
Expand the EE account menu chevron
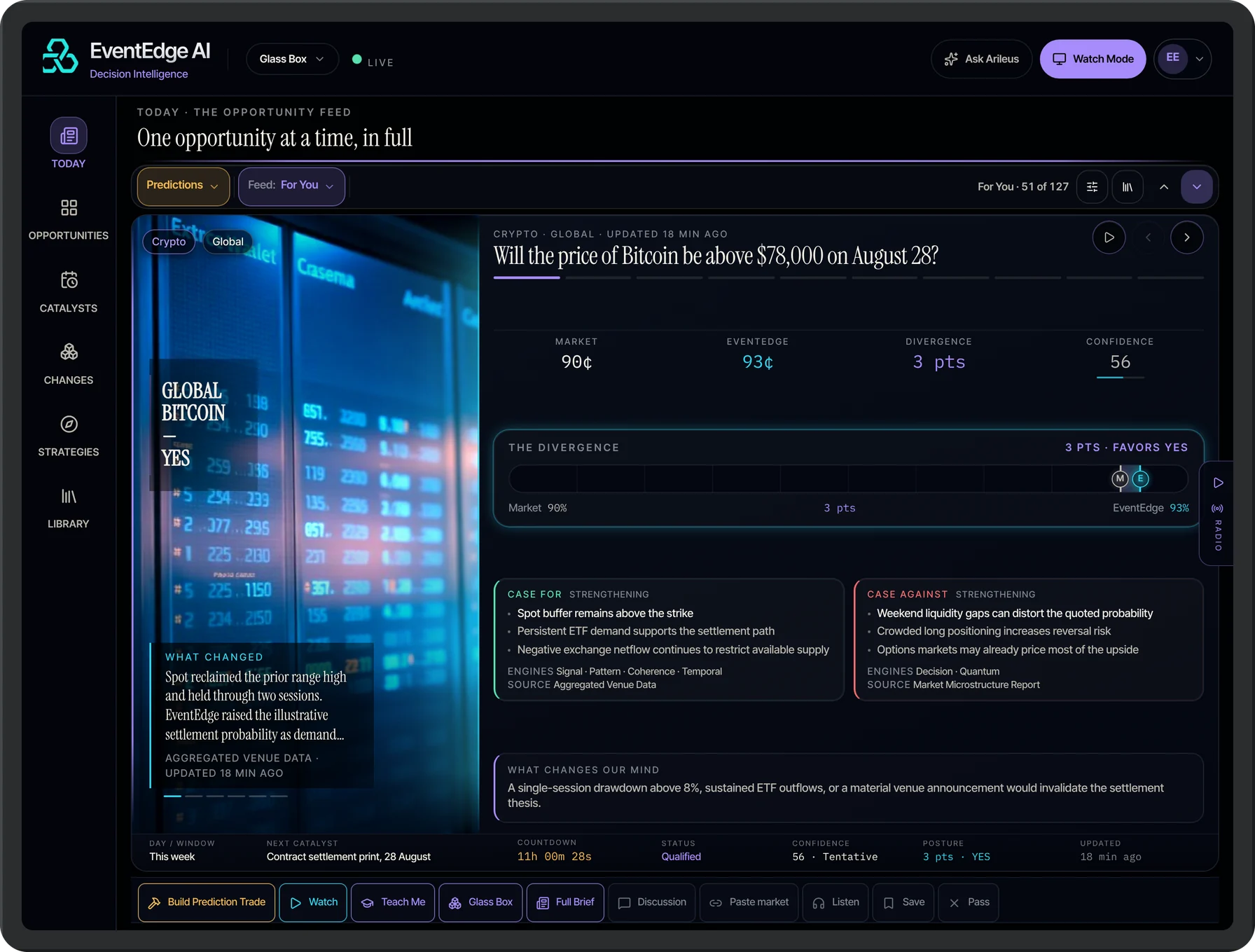tap(1200, 59)
